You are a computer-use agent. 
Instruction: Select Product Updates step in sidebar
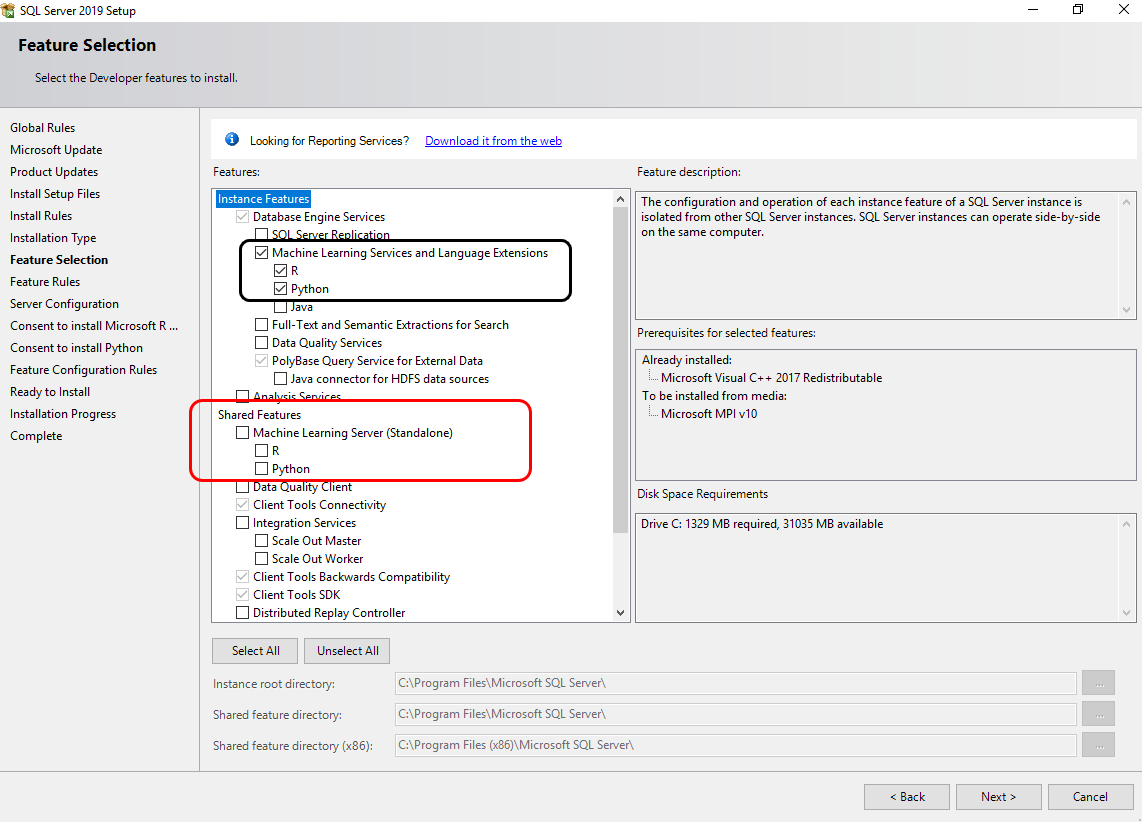54,172
